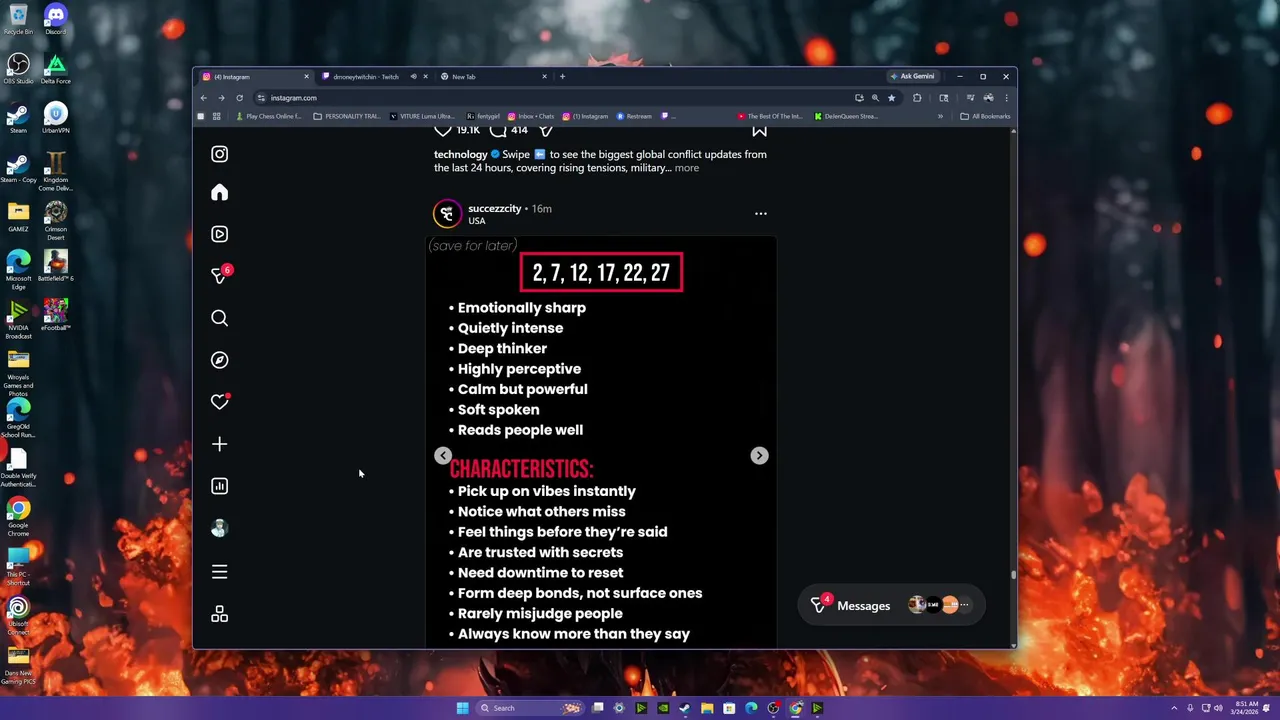Screen dimensions: 1280x720
Task: Select the (4) Instagram browser tab
Action: click(x=254, y=77)
